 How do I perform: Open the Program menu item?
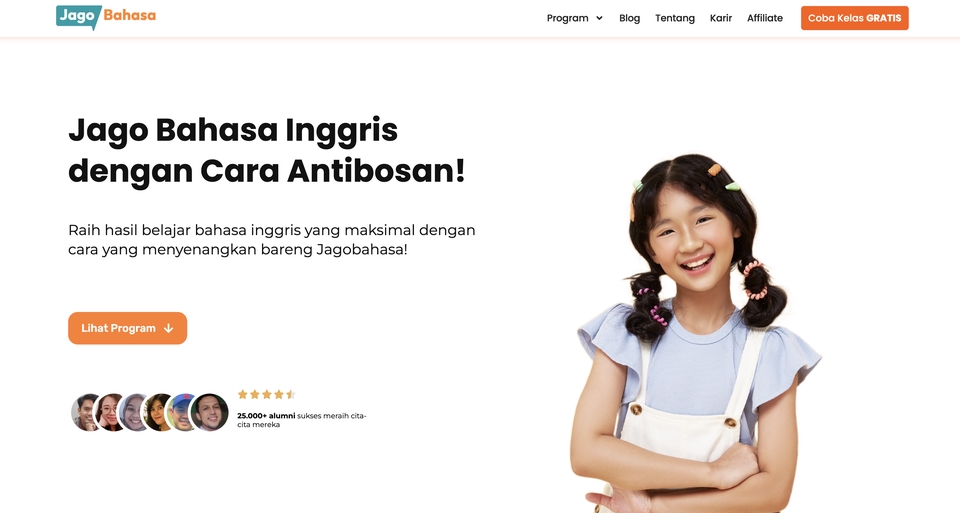point(568,18)
